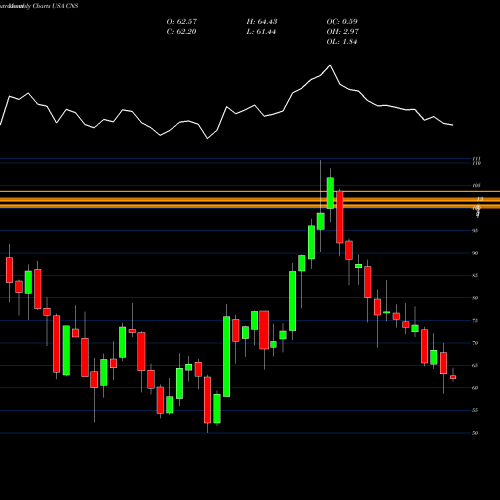Click the high value H: 64.43
The width and height of the screenshot is (500, 500).
pos(262,22)
